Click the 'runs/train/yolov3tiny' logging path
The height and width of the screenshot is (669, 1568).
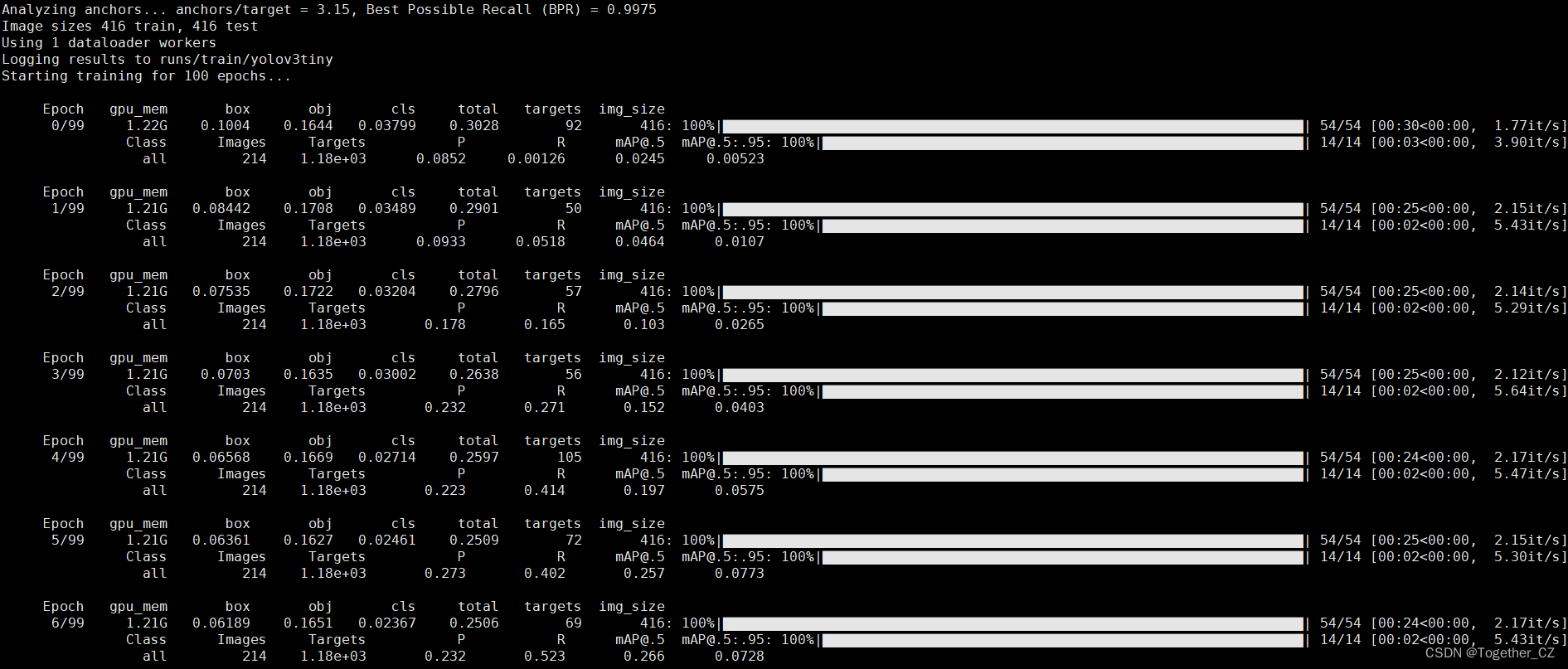246,60
